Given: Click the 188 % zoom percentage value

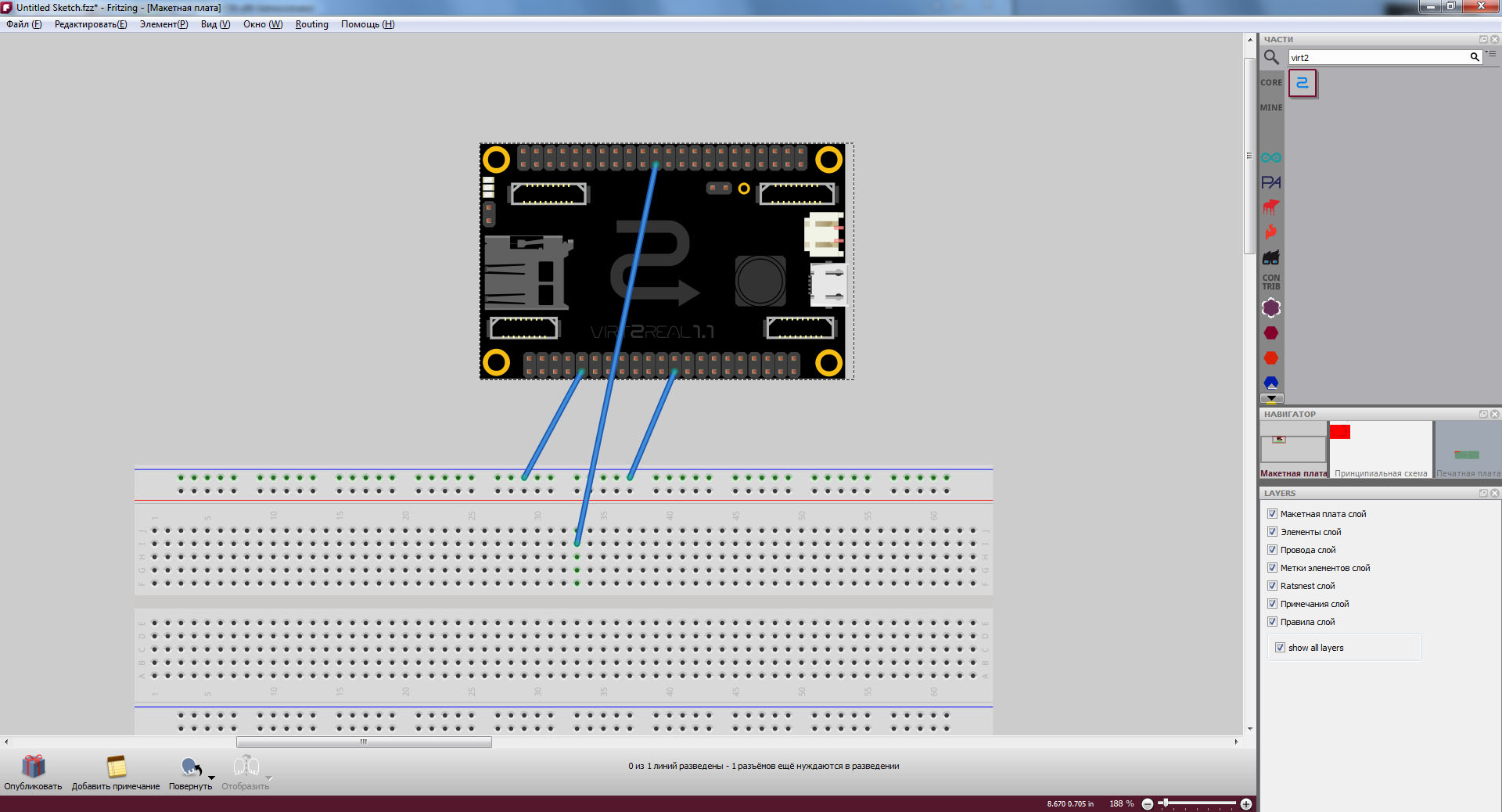Looking at the screenshot, I should click(x=1121, y=804).
